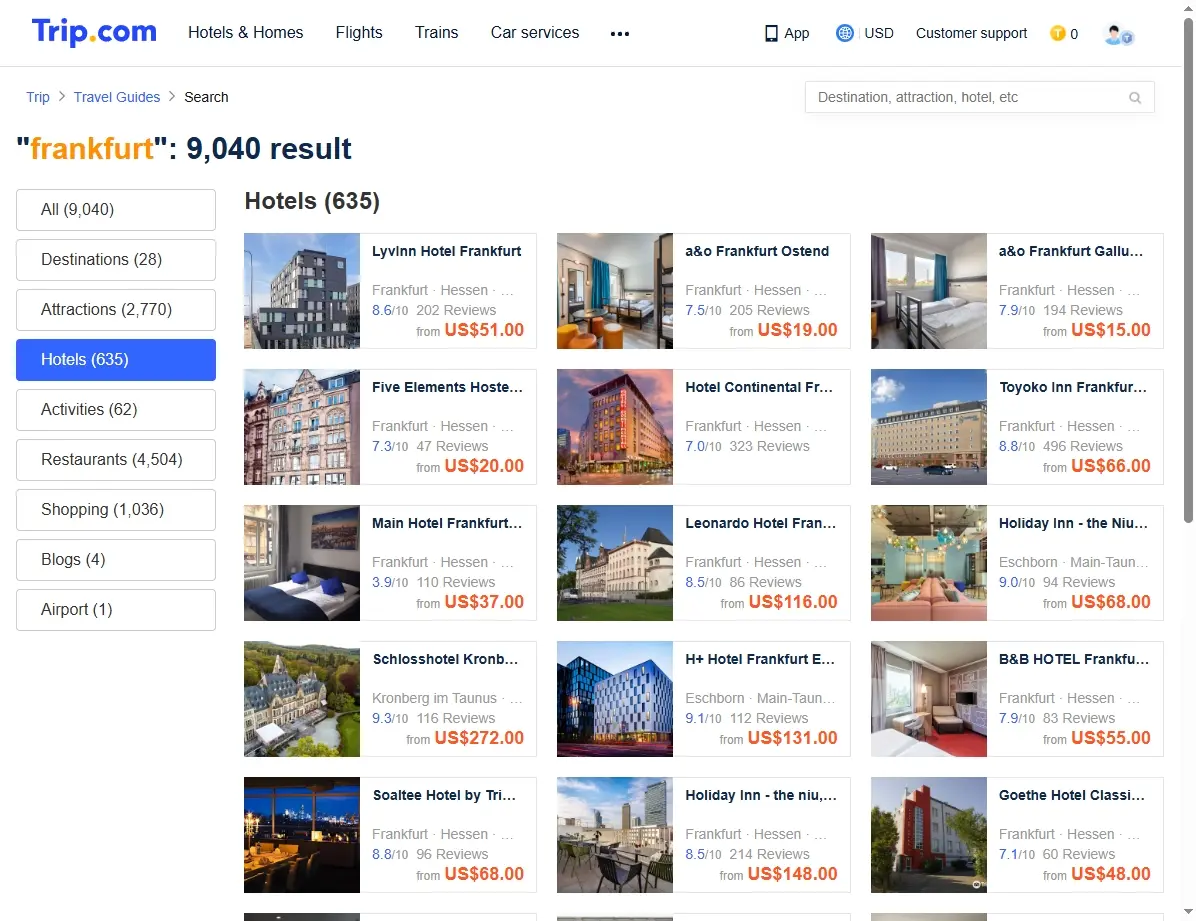1196x921 pixels.
Task: Open Five Elements Hostel photo
Action: point(302,427)
